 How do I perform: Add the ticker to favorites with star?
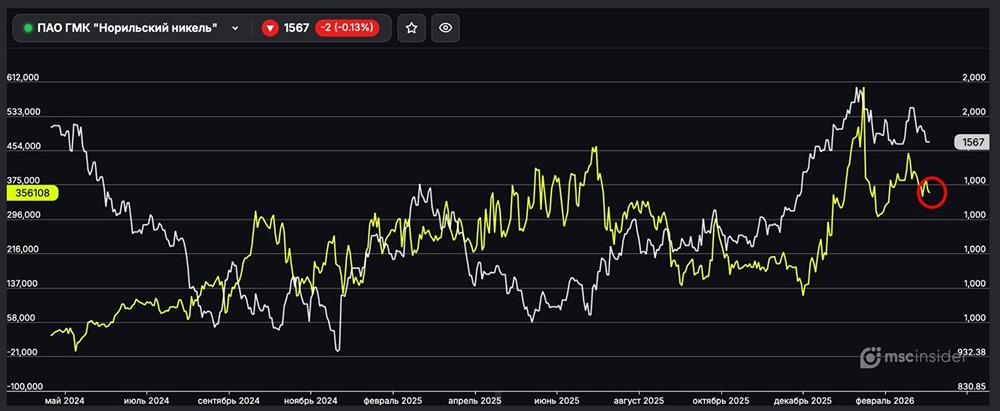click(x=411, y=28)
